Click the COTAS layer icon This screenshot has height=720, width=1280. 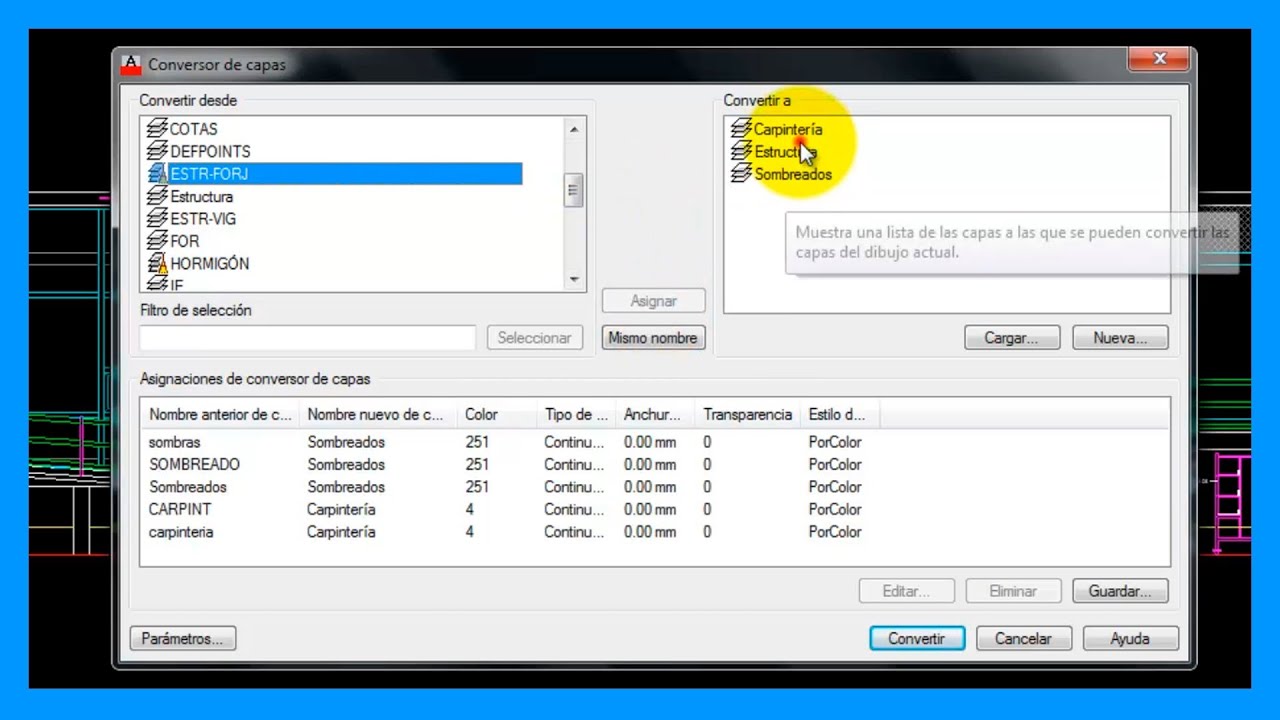click(x=157, y=129)
